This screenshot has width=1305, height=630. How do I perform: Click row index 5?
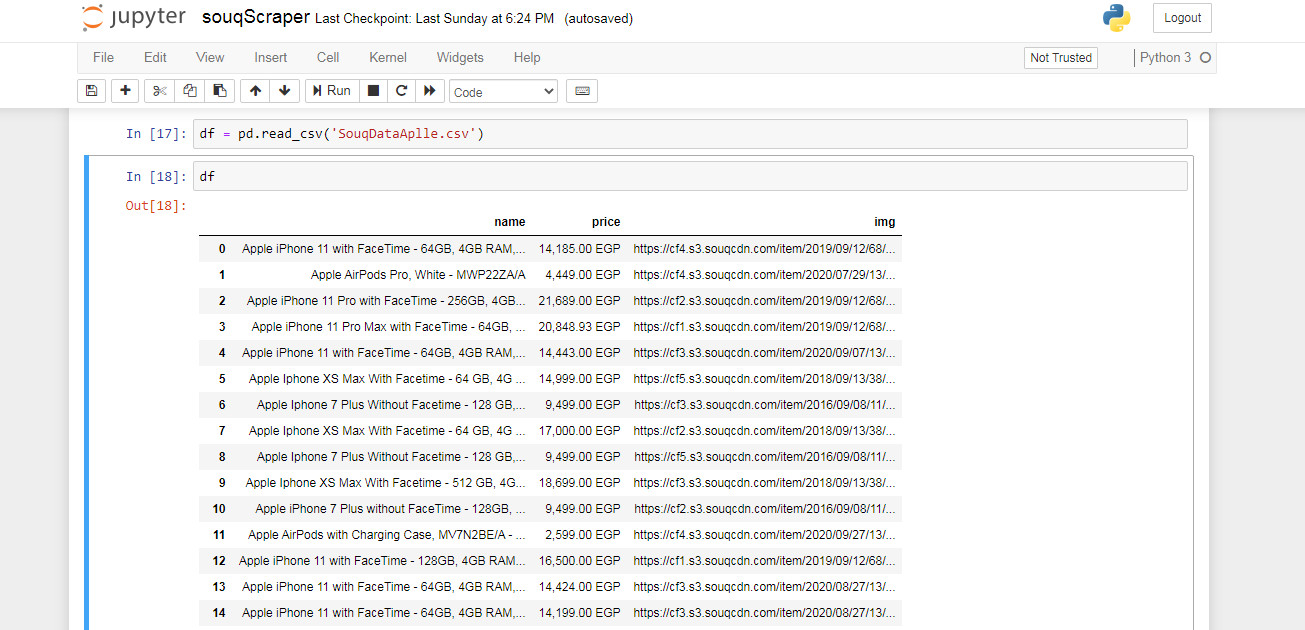[222, 379]
